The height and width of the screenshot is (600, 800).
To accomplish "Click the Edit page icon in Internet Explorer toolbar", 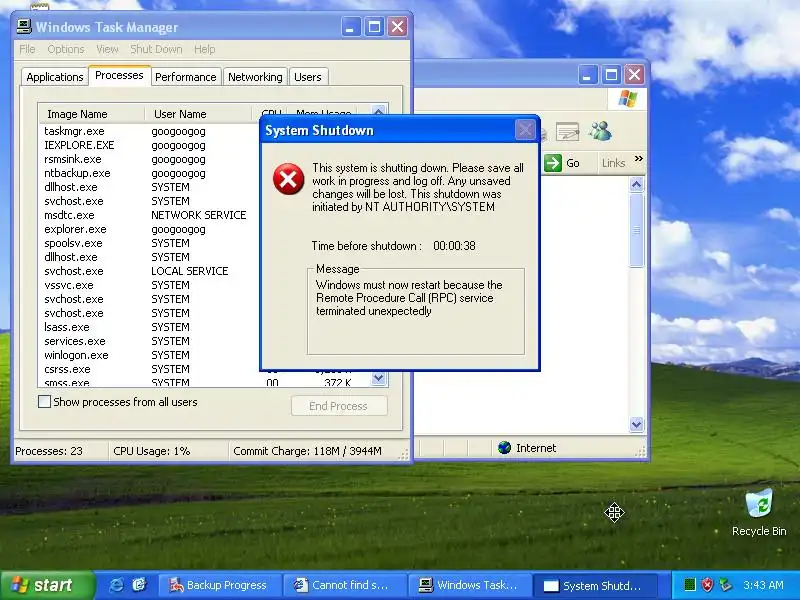I will [567, 132].
